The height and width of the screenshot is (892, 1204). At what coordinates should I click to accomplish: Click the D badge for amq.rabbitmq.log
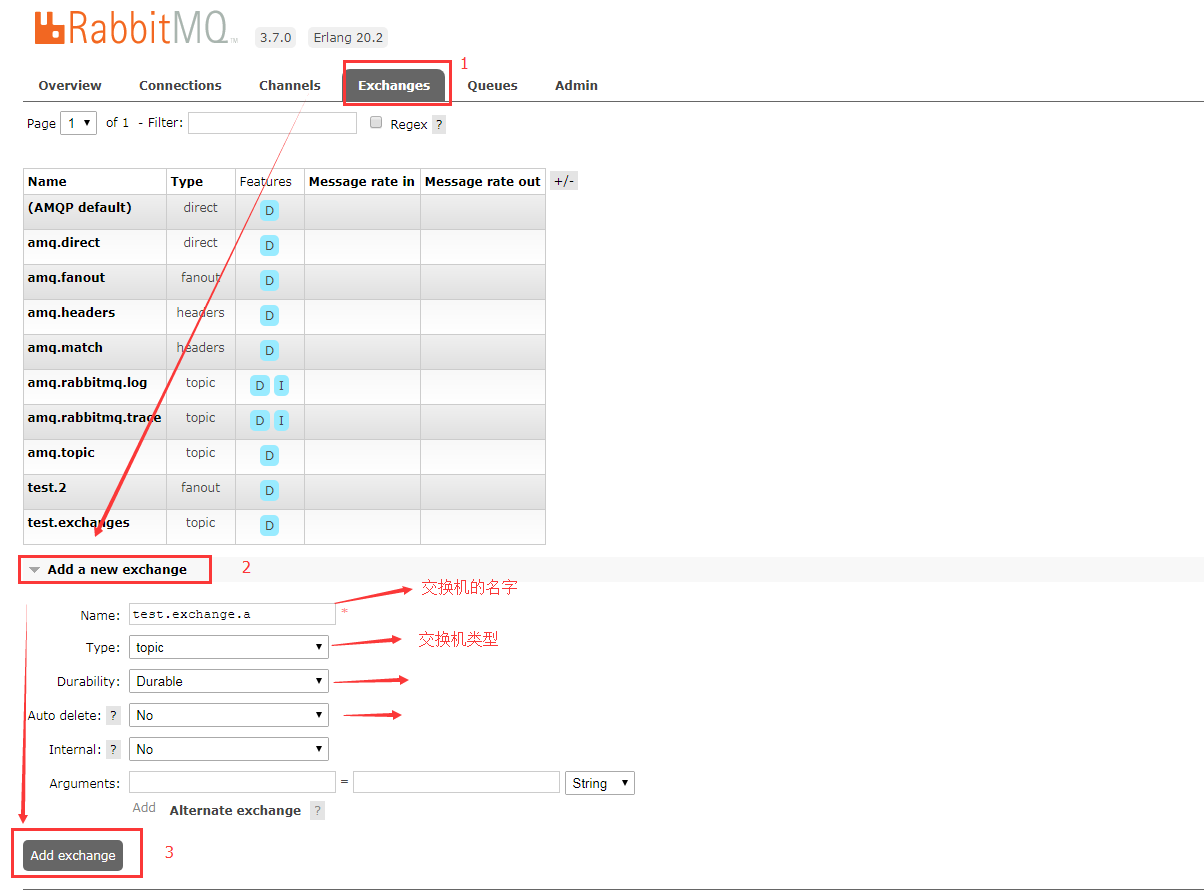tap(260, 386)
